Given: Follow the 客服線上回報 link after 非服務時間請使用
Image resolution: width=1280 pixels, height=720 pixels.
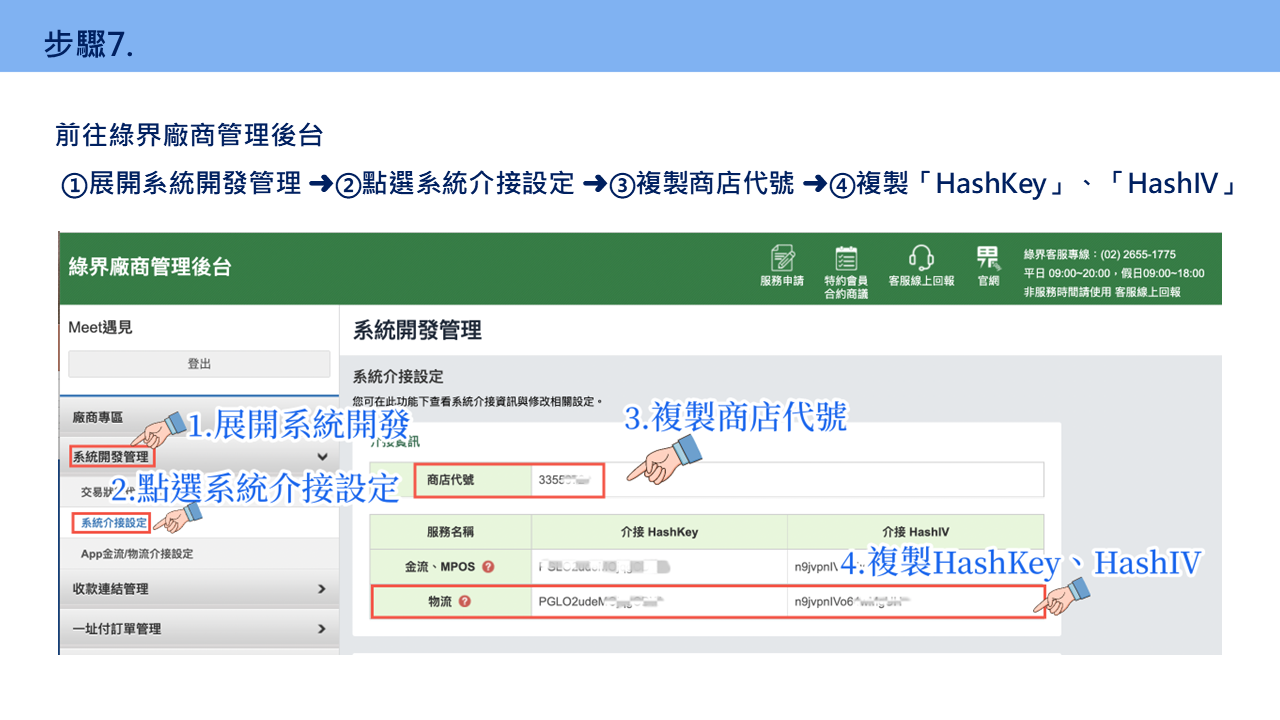Looking at the screenshot, I should point(1148,292).
